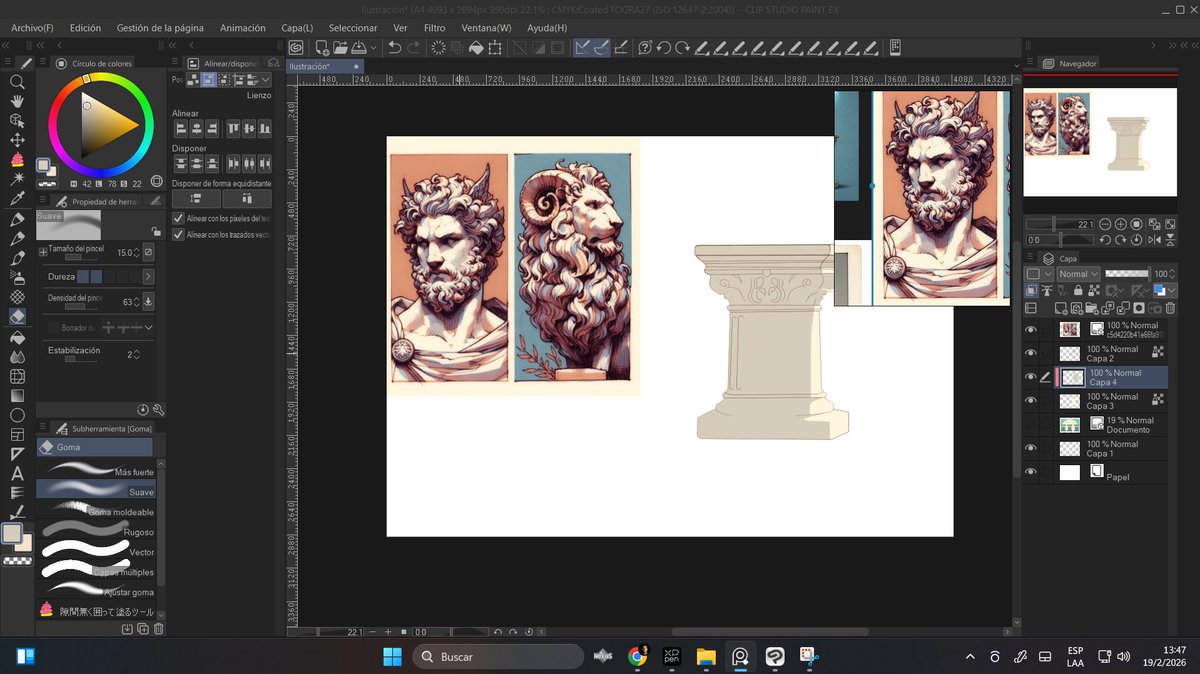Select the Goma sub tool group
The image size is (1200, 674).
(95, 447)
